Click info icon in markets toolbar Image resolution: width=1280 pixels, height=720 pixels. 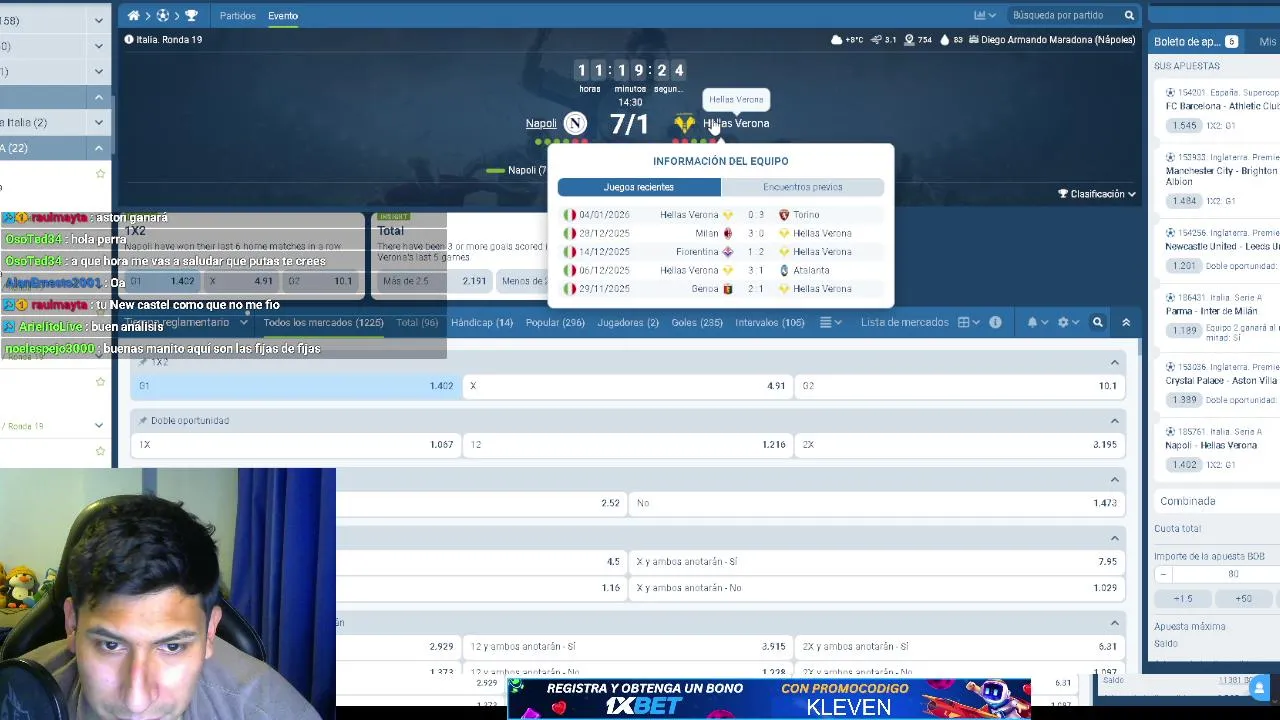(995, 323)
